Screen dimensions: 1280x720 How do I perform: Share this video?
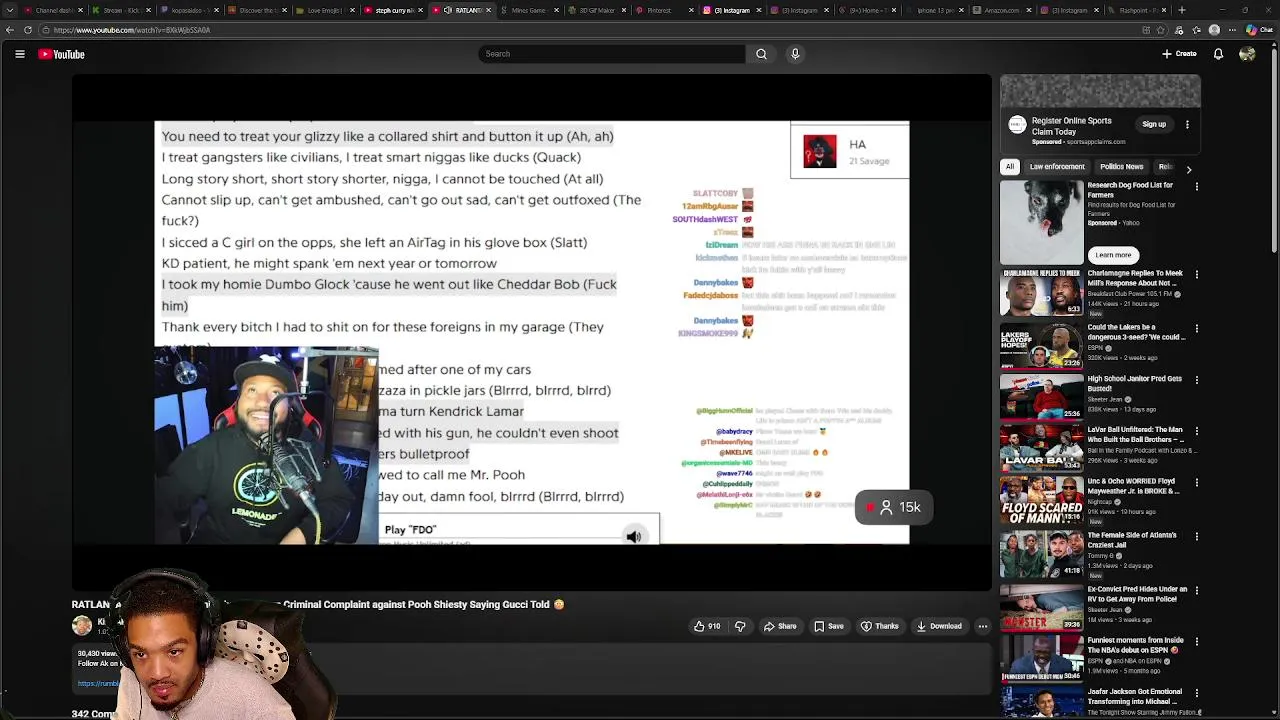pyautogui.click(x=780, y=626)
